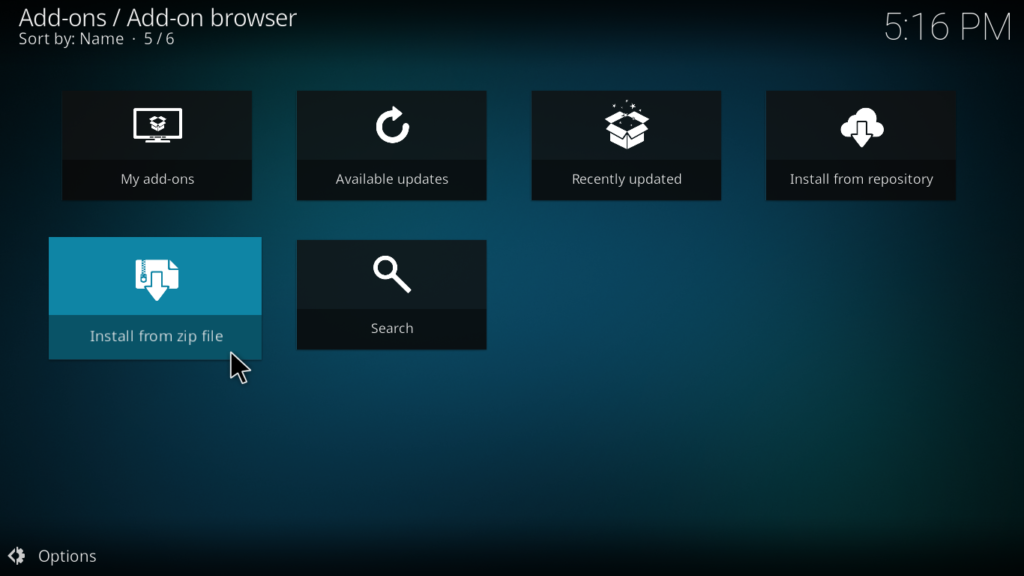Select the Install from zip file label
The width and height of the screenshot is (1024, 576).
(x=156, y=336)
